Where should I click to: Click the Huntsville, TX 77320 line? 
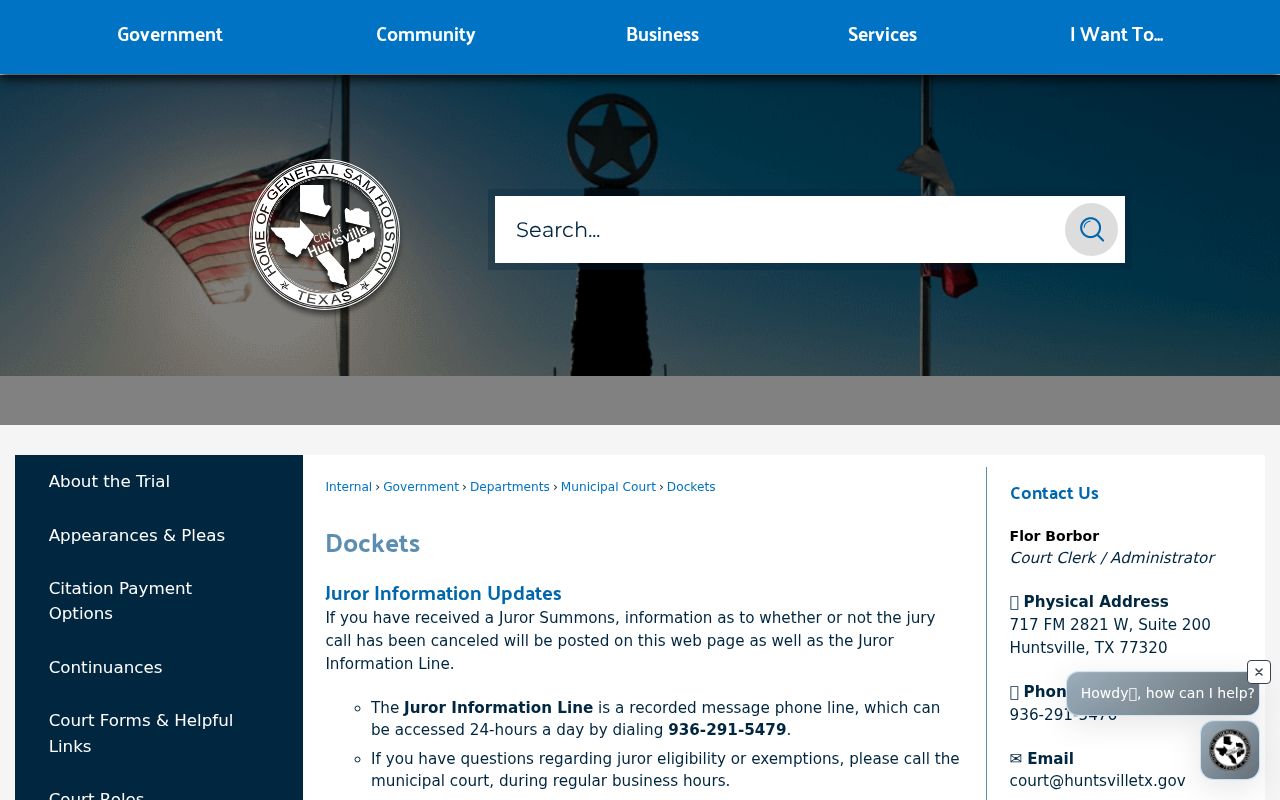click(x=1088, y=648)
